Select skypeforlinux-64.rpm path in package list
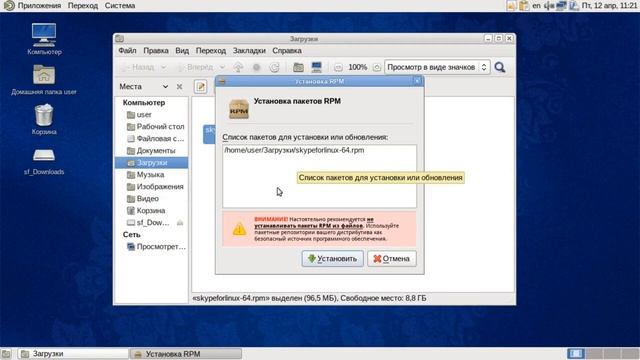This screenshot has width=640, height=360. pyautogui.click(x=294, y=150)
